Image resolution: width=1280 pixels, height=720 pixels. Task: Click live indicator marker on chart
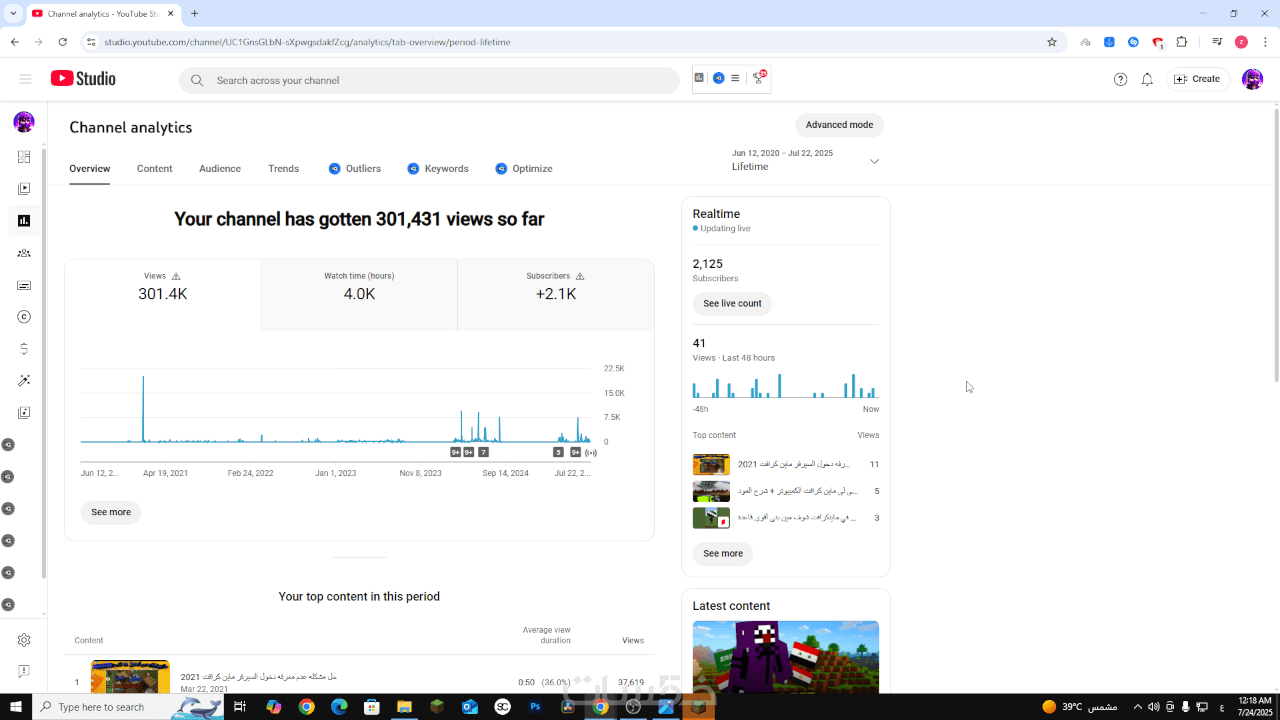[x=591, y=452]
